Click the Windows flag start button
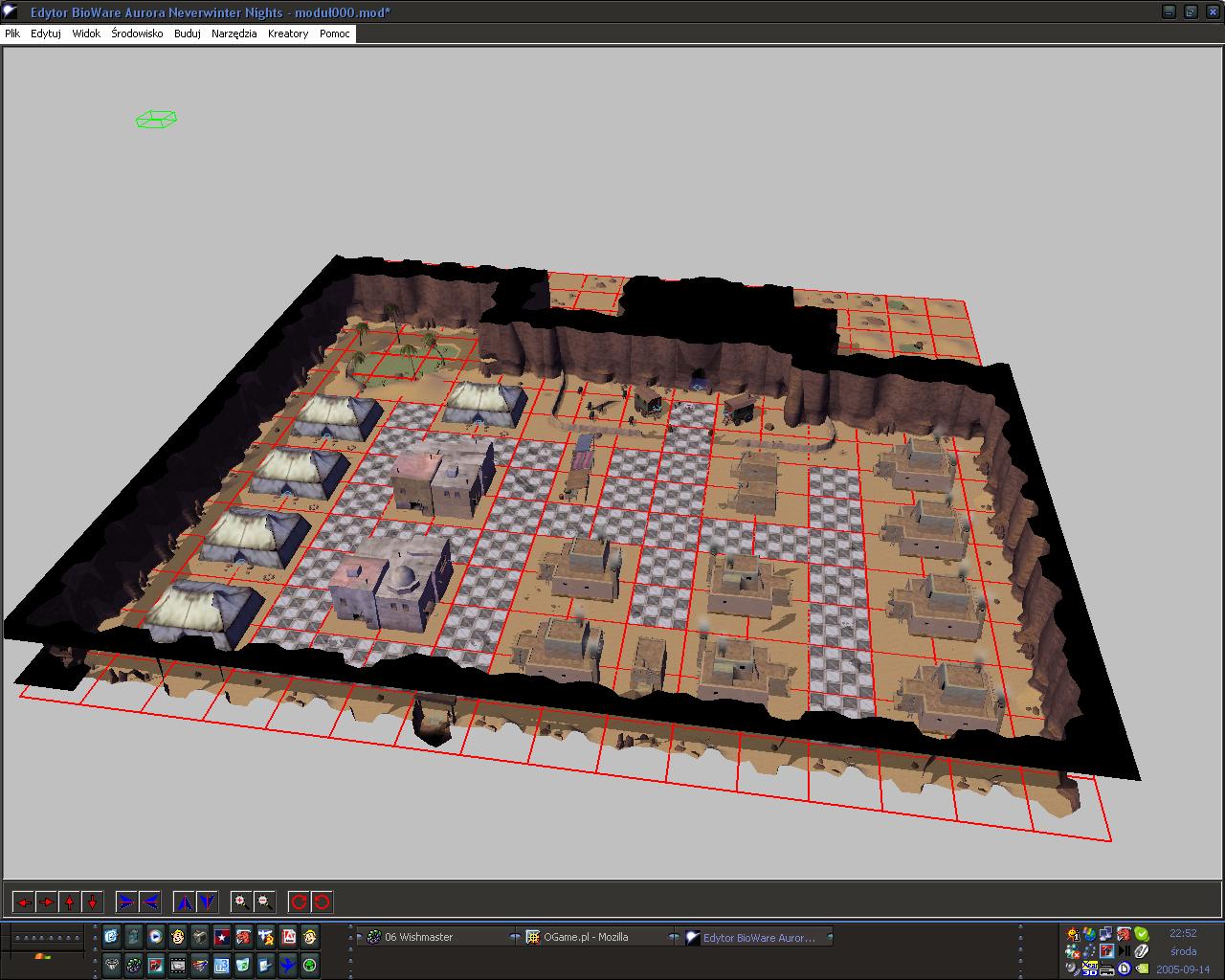1225x980 pixels. click(x=41, y=956)
